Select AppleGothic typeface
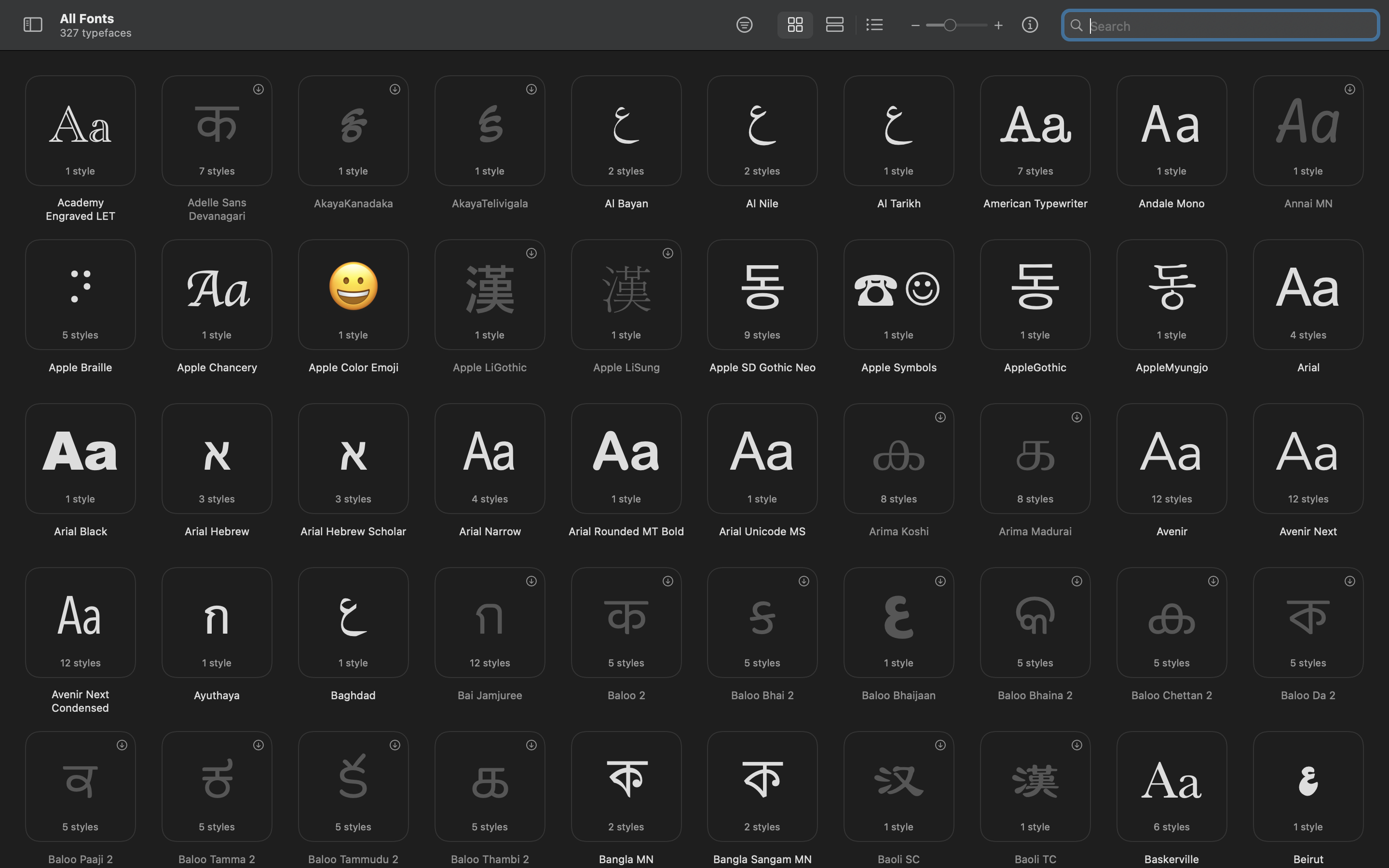The width and height of the screenshot is (1389, 868). pyautogui.click(x=1035, y=295)
